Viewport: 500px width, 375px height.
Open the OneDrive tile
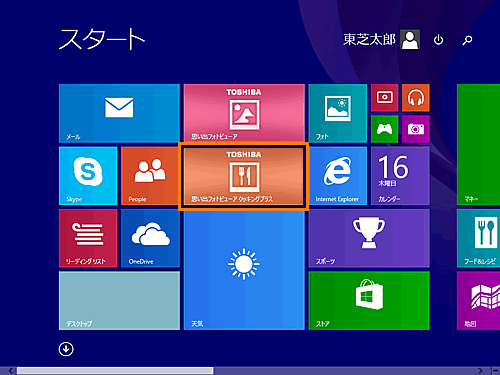(x=150, y=238)
